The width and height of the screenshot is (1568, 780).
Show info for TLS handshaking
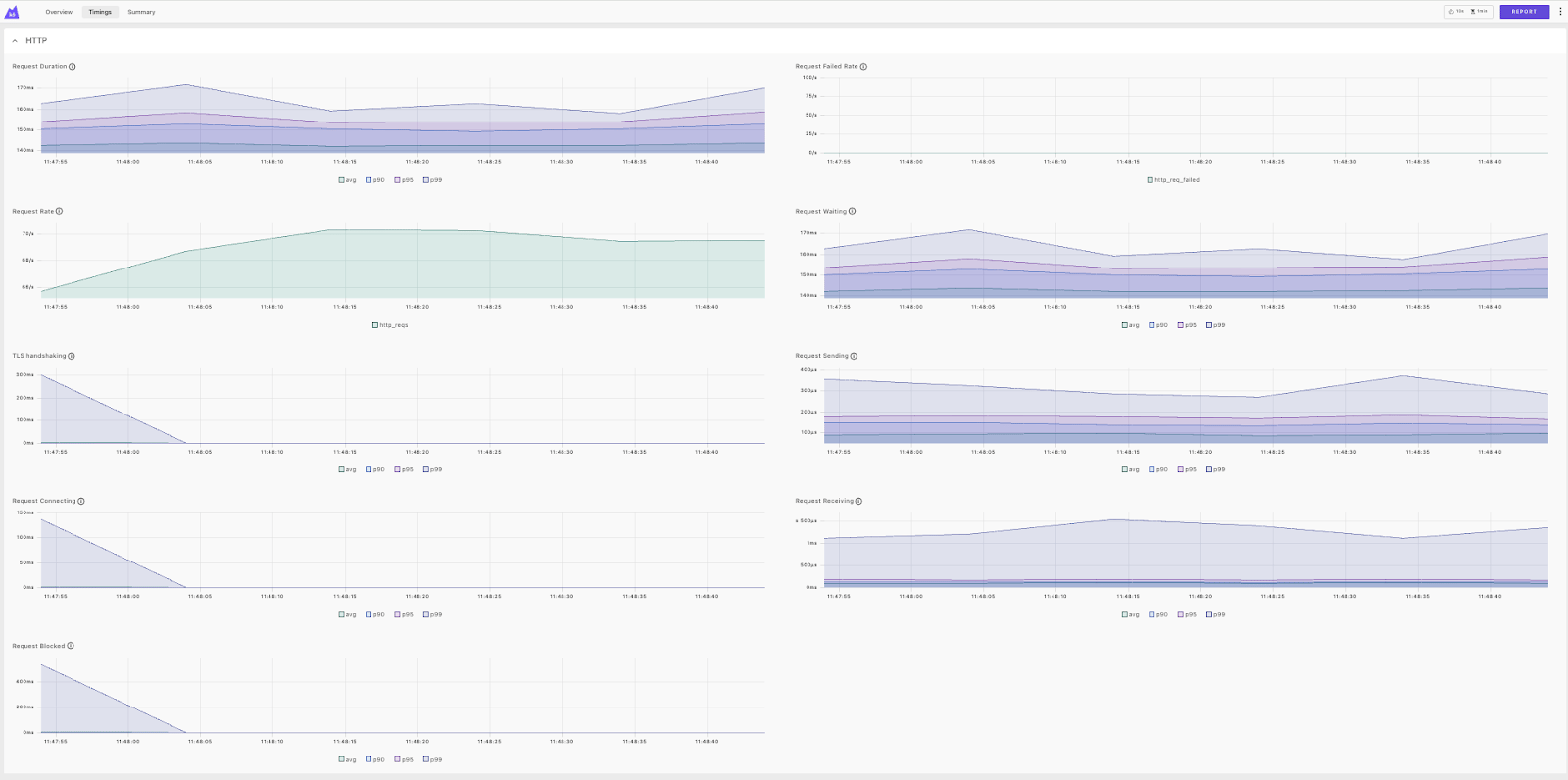click(x=72, y=357)
